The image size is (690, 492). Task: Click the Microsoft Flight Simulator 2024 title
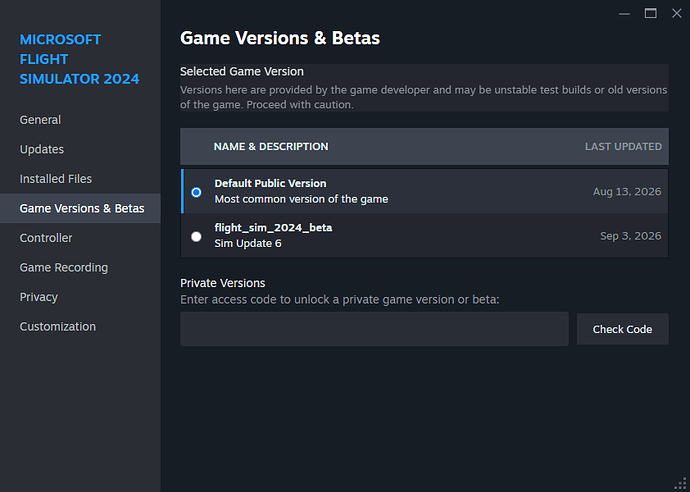point(80,59)
